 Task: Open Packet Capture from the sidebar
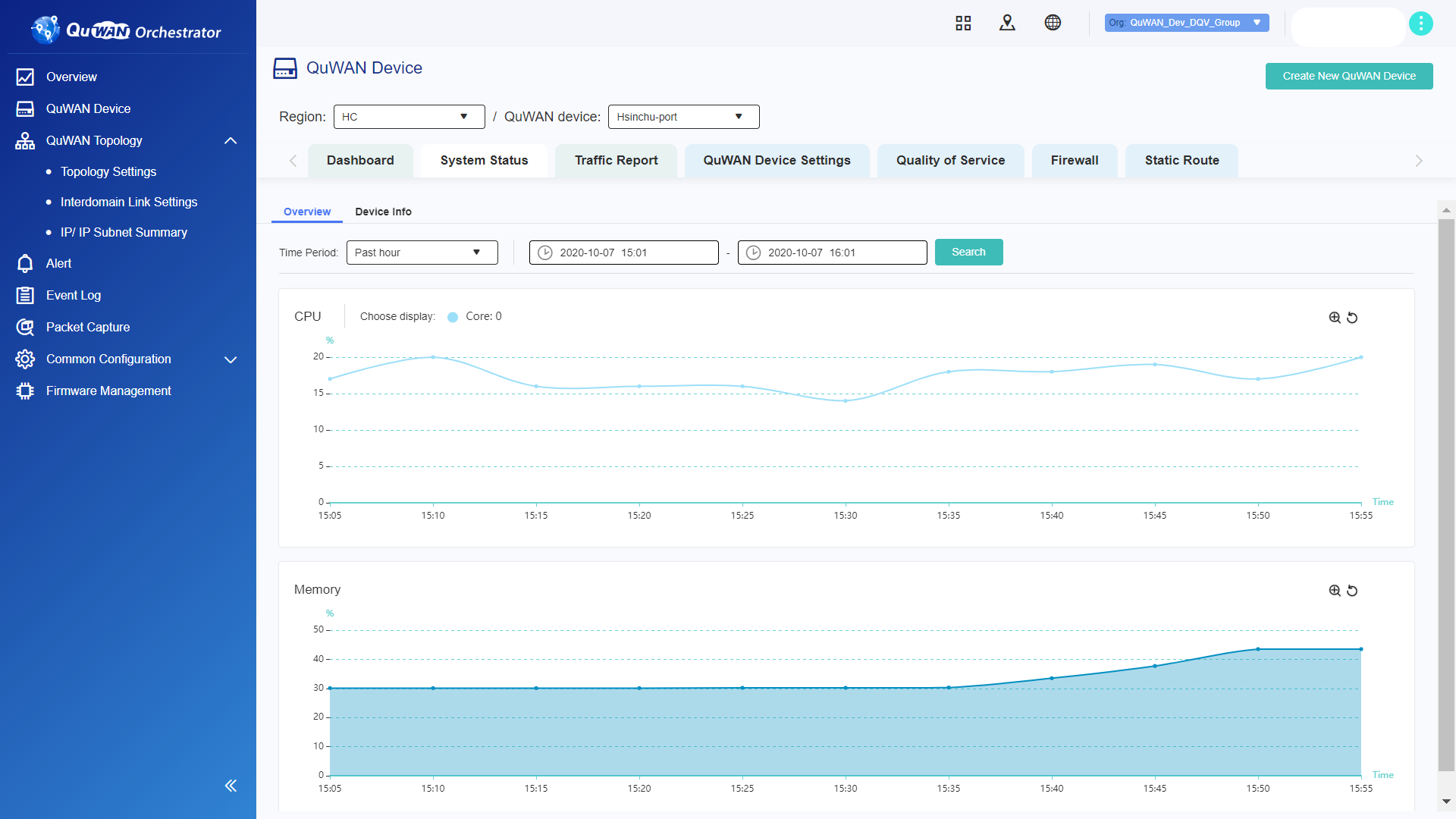pos(88,327)
